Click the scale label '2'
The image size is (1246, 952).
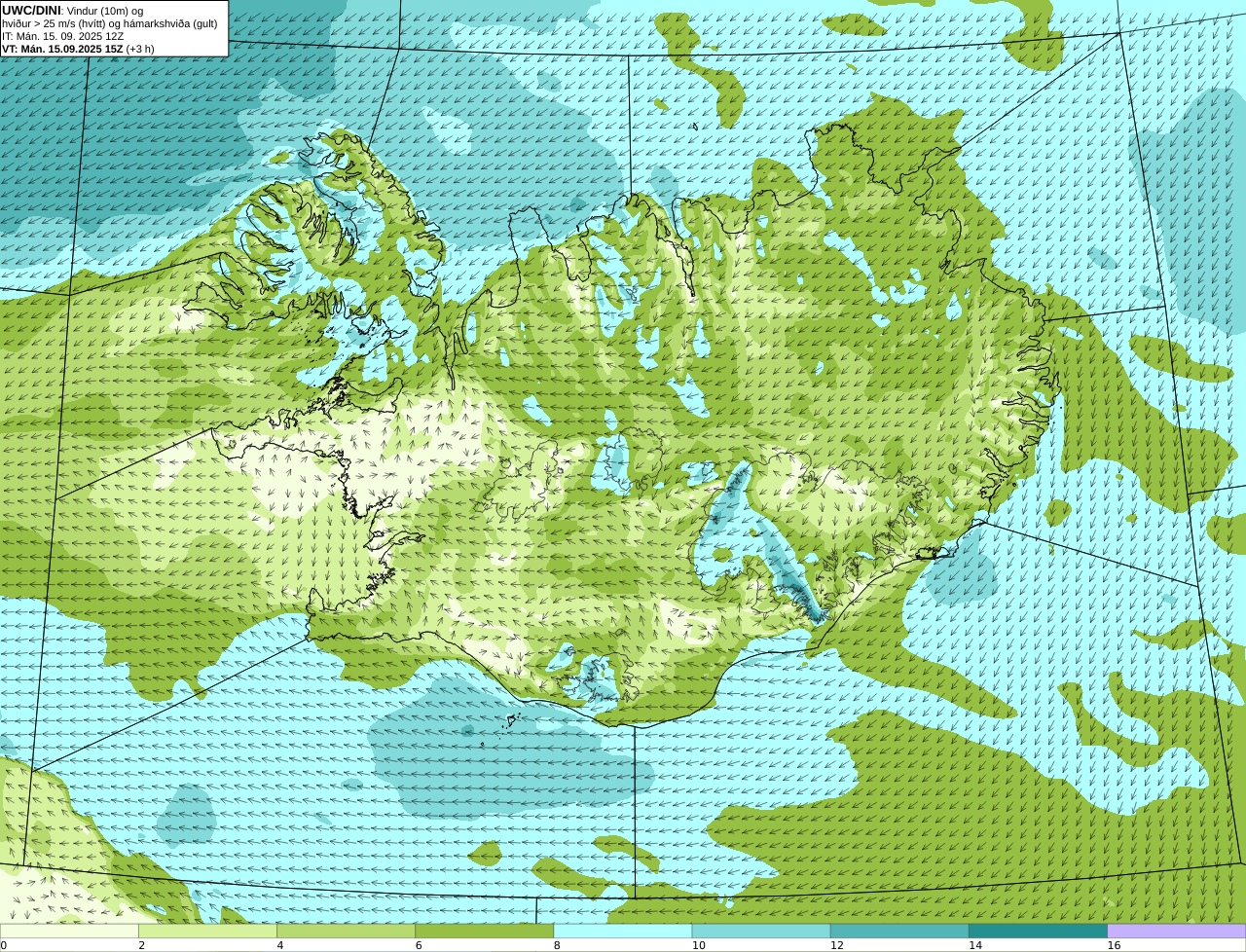[x=142, y=945]
